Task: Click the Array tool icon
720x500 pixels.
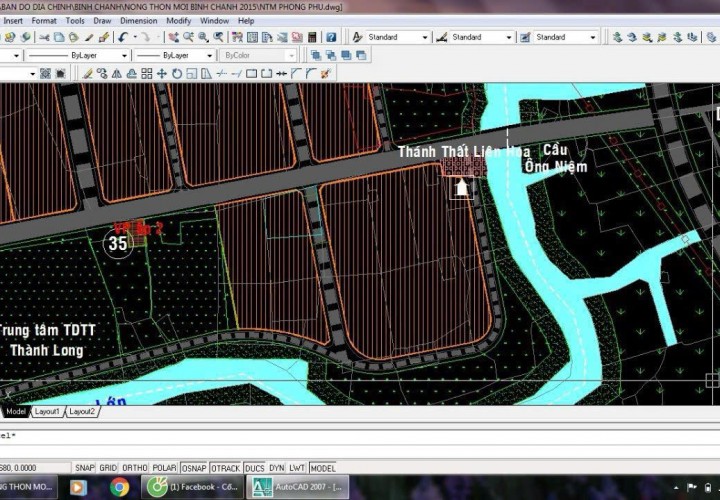Action: coord(147,74)
